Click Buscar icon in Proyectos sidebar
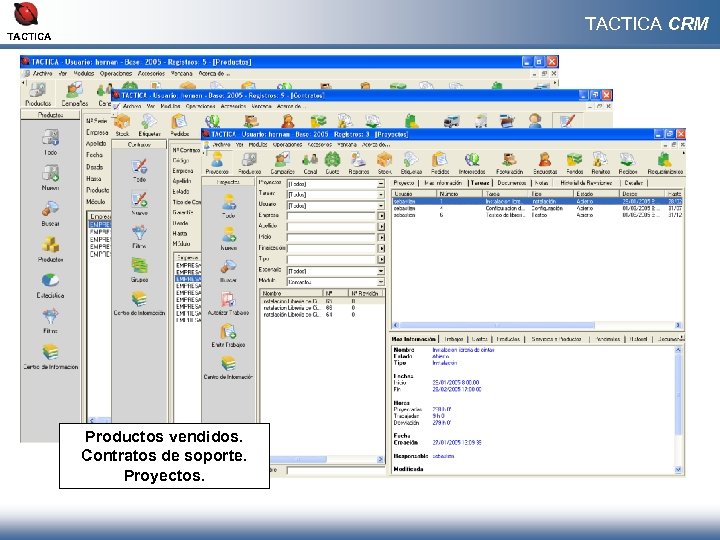This screenshot has height=540, width=720. 228,271
